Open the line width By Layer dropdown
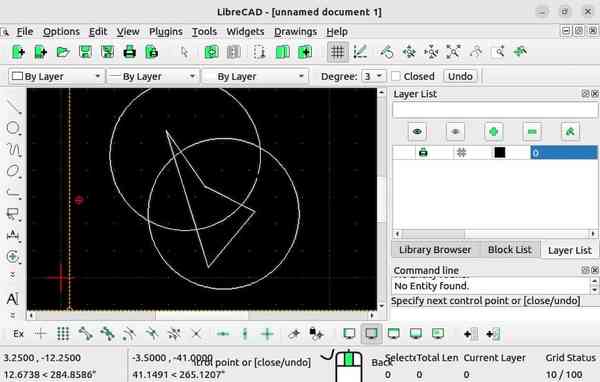This screenshot has height=382, width=600. pyautogui.click(x=152, y=76)
